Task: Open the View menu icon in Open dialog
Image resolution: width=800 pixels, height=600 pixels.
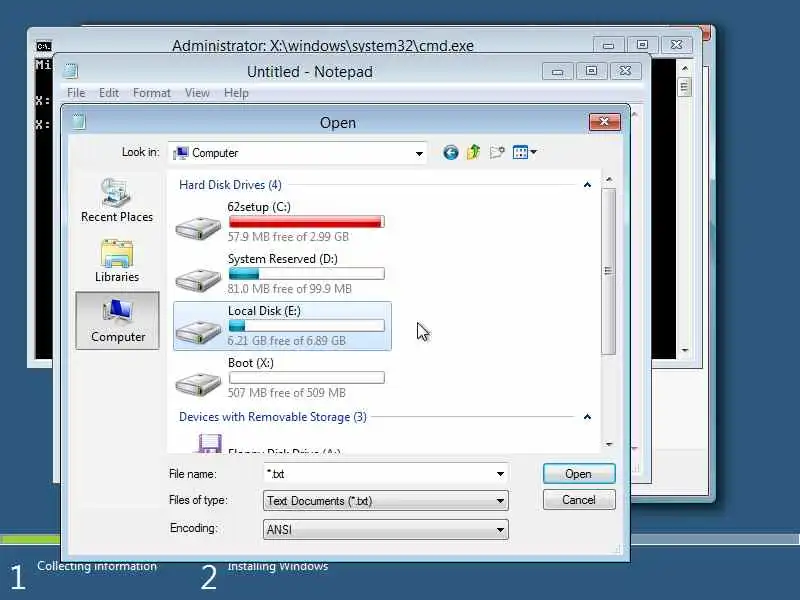Action: point(520,152)
